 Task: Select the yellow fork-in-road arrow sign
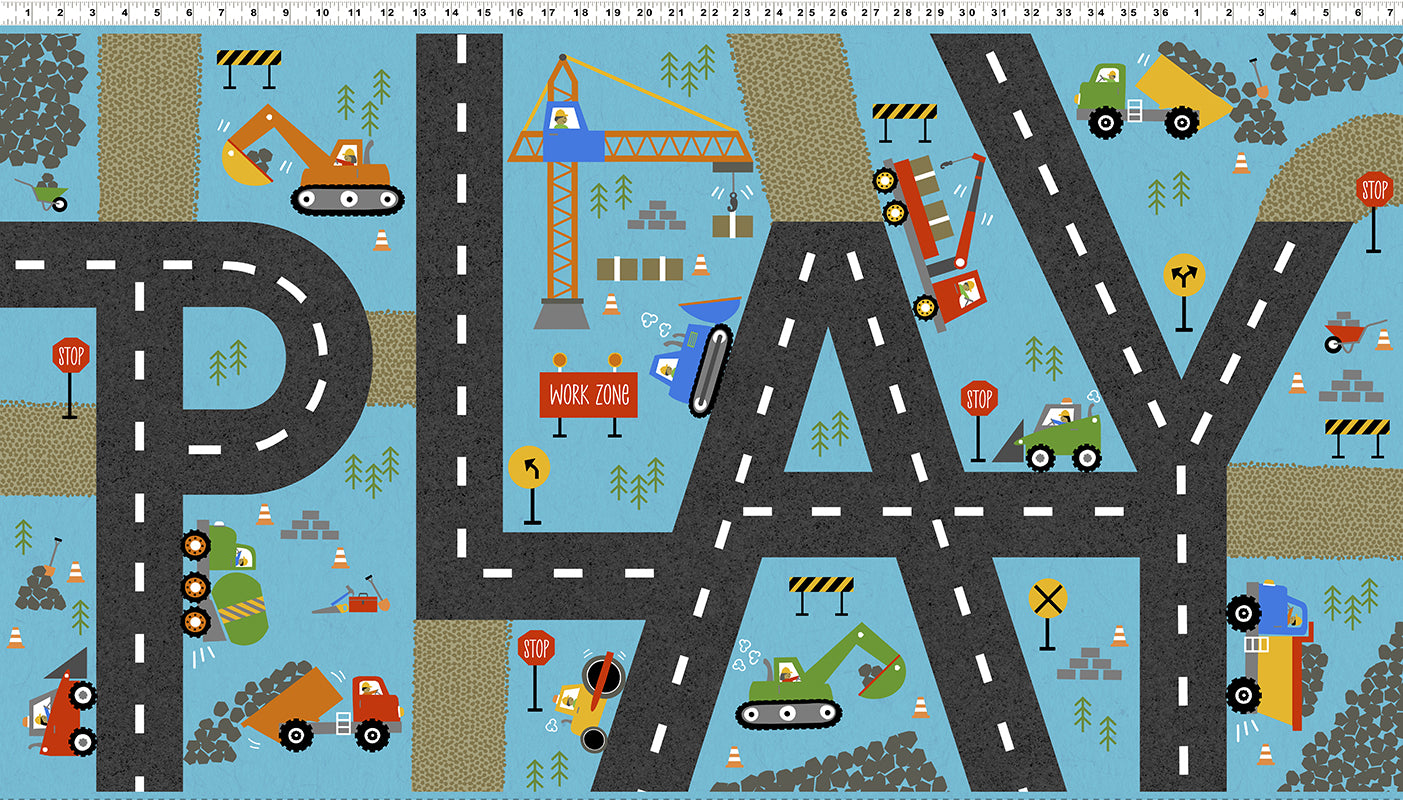1184,275
